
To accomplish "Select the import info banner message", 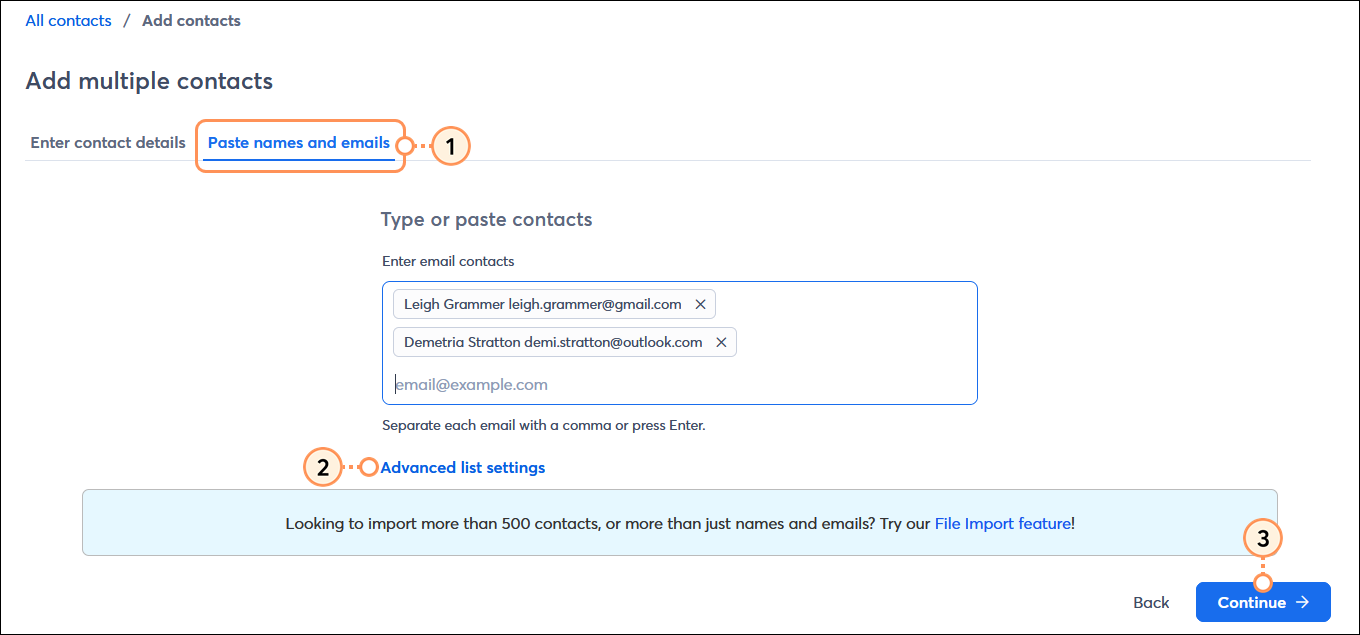I will pos(679,522).
